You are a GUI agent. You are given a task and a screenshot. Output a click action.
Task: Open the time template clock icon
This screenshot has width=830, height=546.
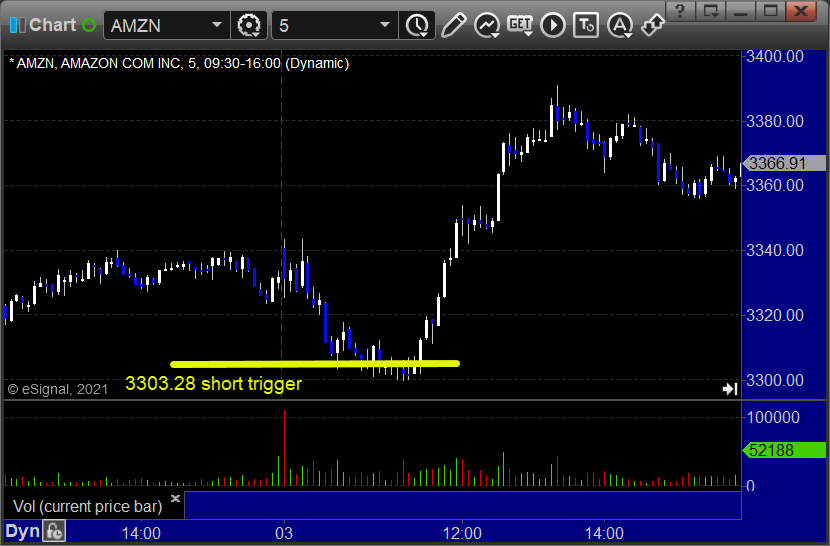tap(417, 25)
